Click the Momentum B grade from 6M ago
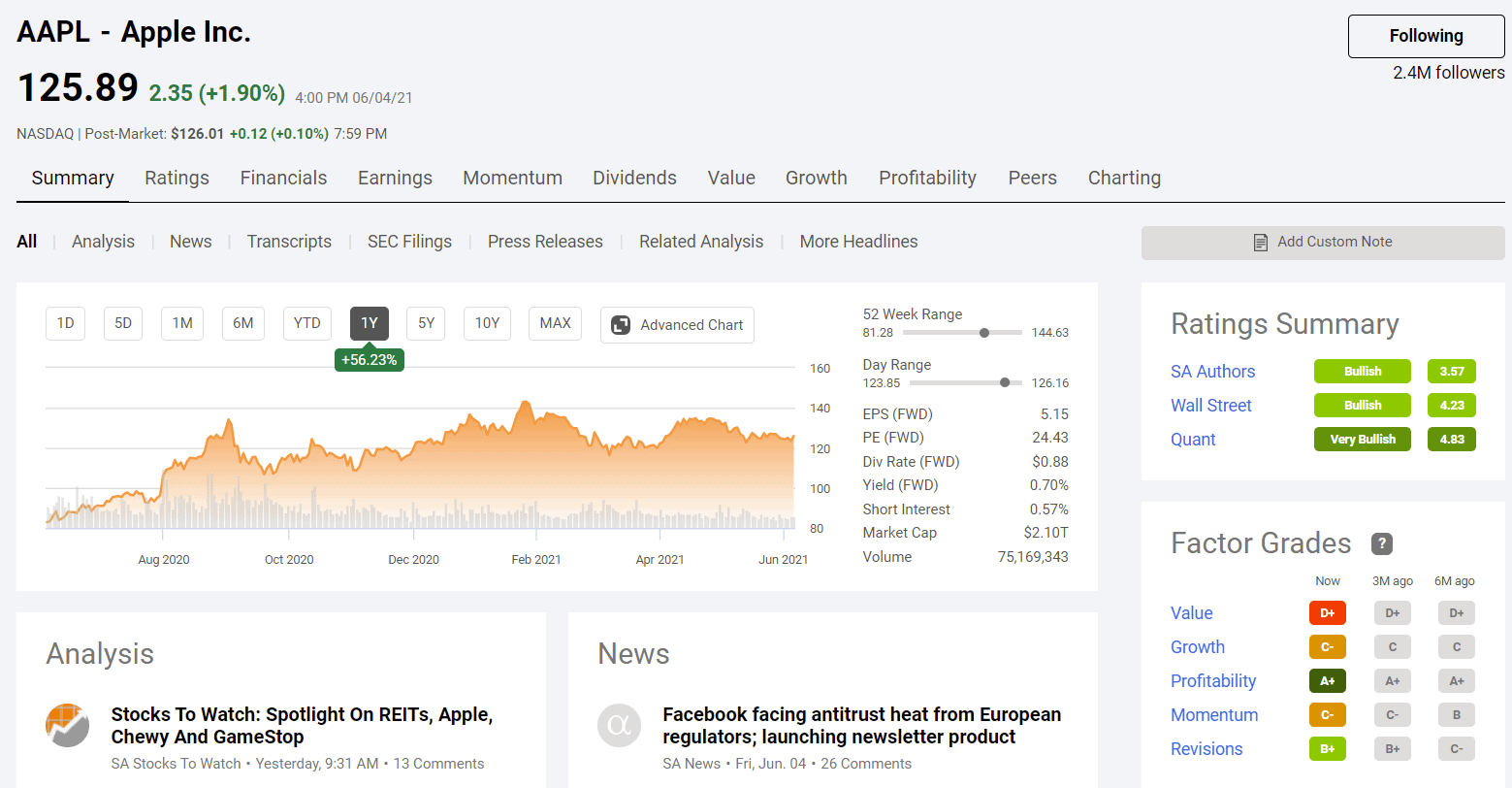 tap(1457, 715)
